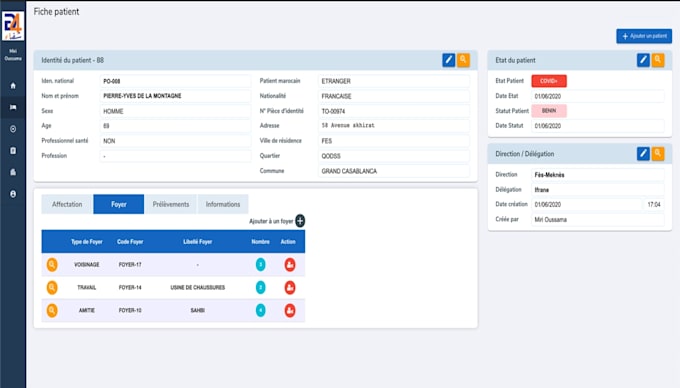This screenshot has width=680, height=388.
Task: Click Date Etat field 01/06/2020
Action: [598, 96]
